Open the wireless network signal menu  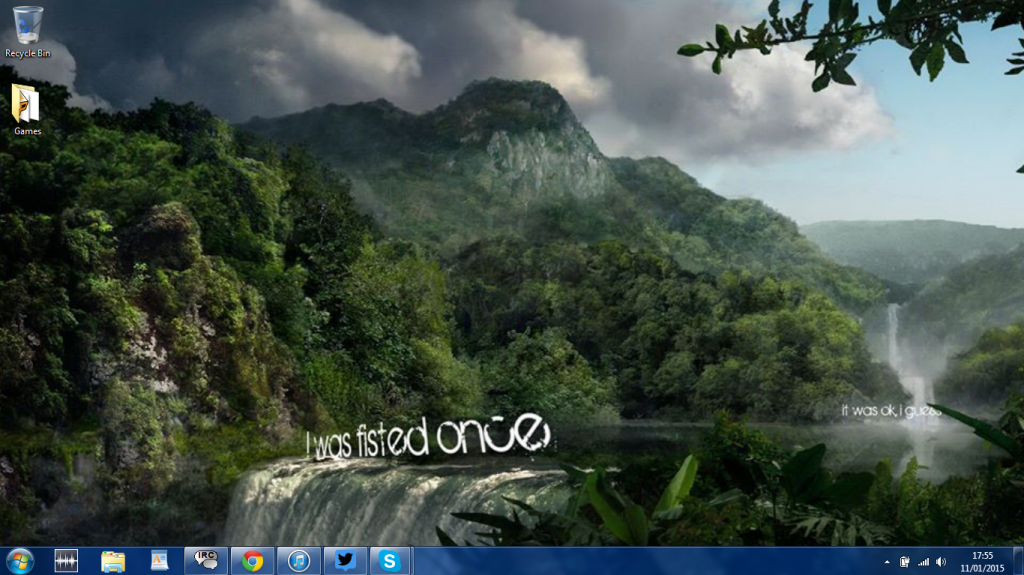923,562
